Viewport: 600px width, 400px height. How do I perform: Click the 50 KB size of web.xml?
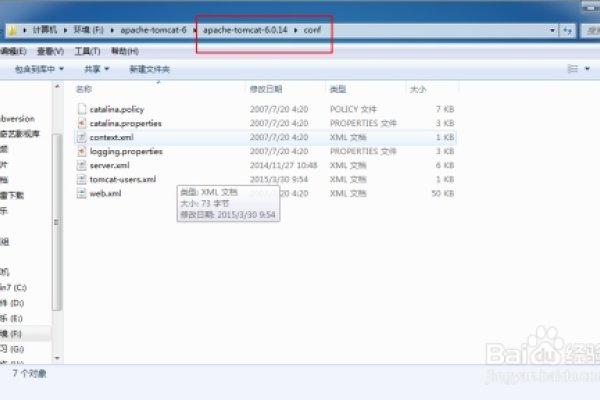coord(443,193)
